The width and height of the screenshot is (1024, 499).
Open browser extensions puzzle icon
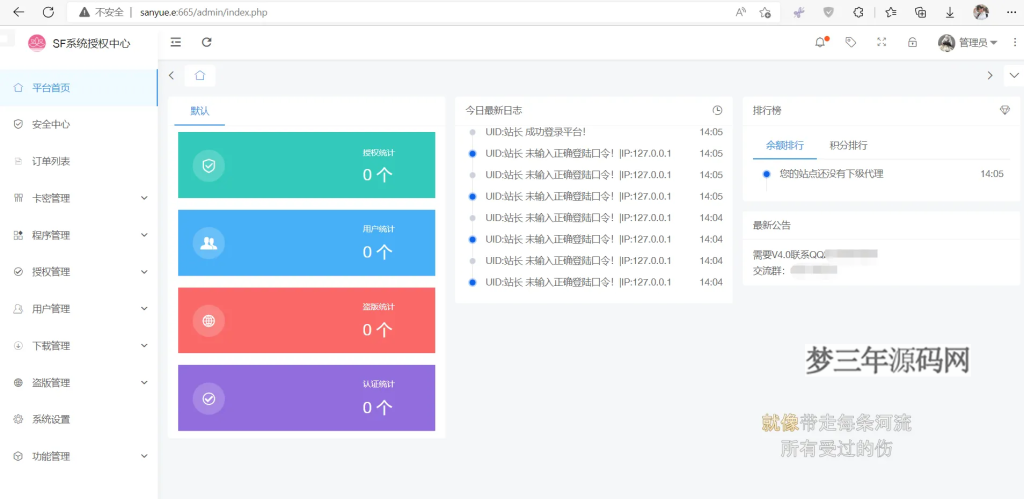click(859, 12)
